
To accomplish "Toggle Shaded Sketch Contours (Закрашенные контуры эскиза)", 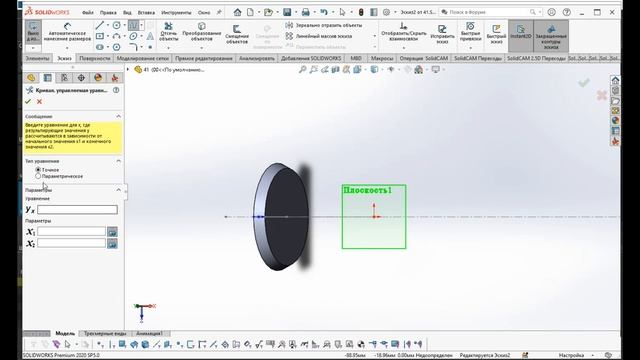I will click(551, 36).
